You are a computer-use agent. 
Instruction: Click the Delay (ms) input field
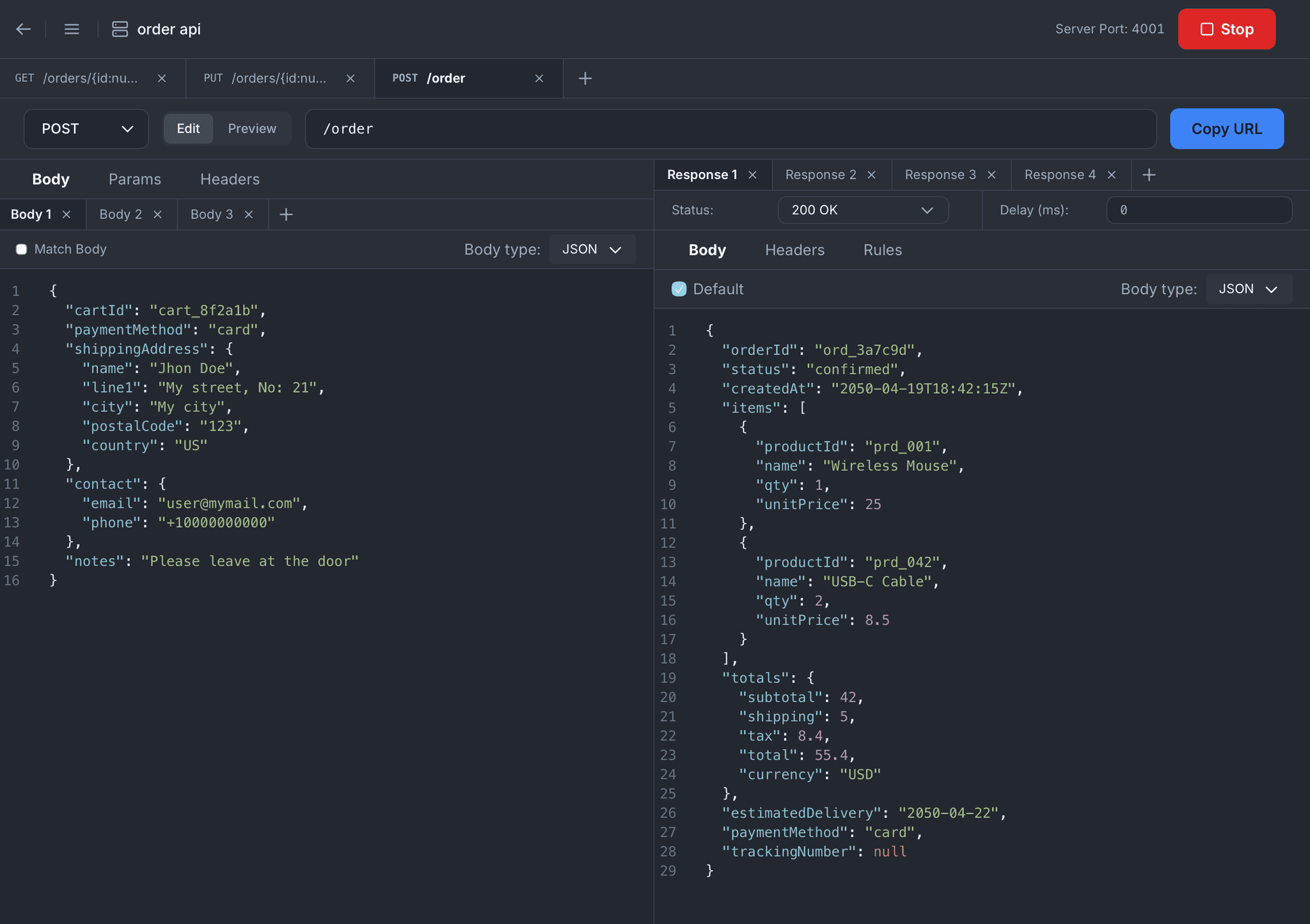tap(1199, 210)
